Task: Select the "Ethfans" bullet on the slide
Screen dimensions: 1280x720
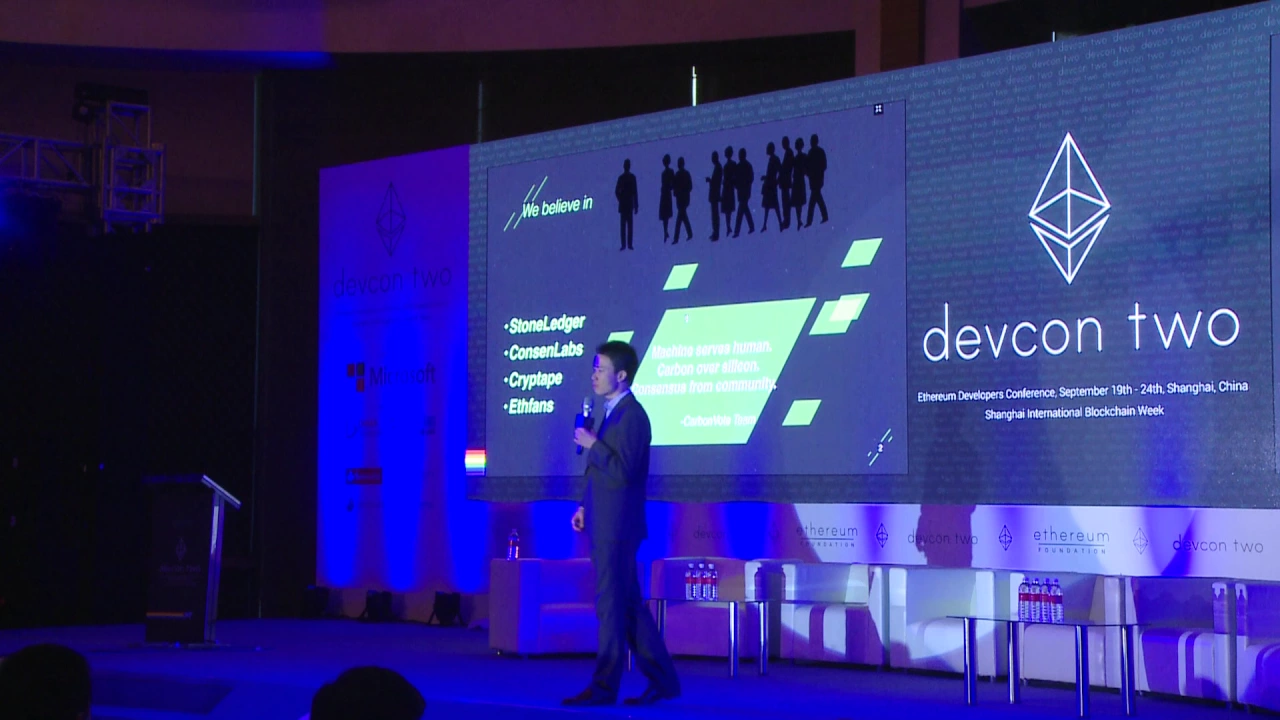Action: click(531, 407)
